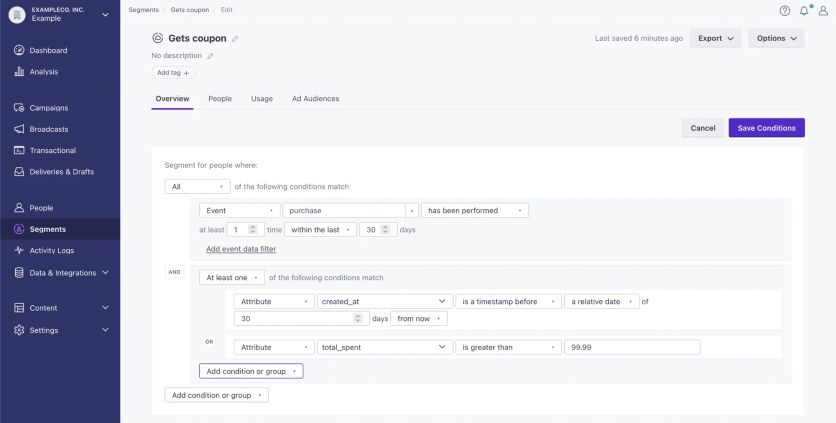
Task: Open the Export dropdown
Action: [x=715, y=38]
